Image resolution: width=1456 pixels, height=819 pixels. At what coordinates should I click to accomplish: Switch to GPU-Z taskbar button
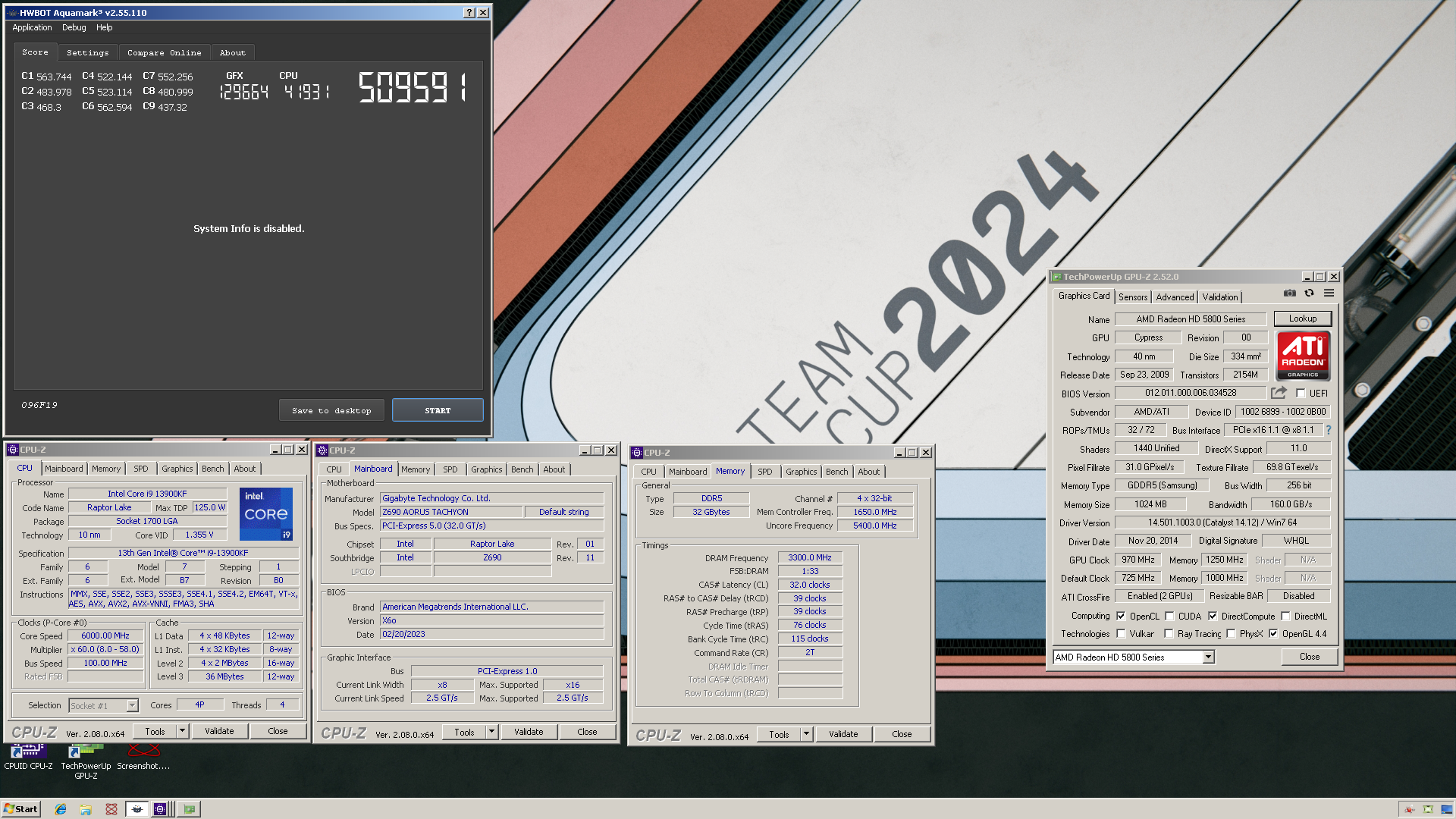pyautogui.click(x=190, y=809)
